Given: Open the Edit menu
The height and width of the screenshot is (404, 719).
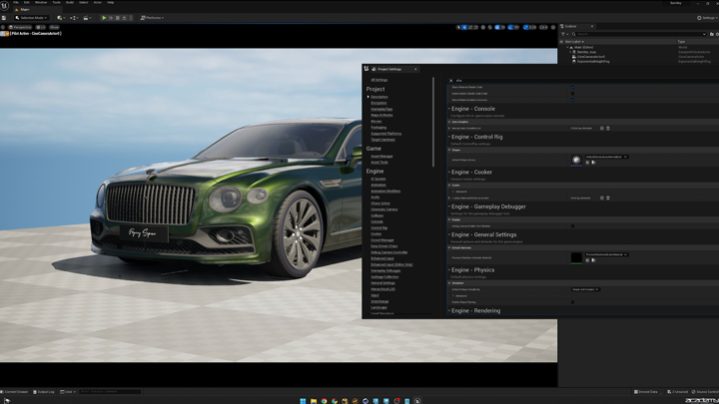Looking at the screenshot, I should point(27,3).
